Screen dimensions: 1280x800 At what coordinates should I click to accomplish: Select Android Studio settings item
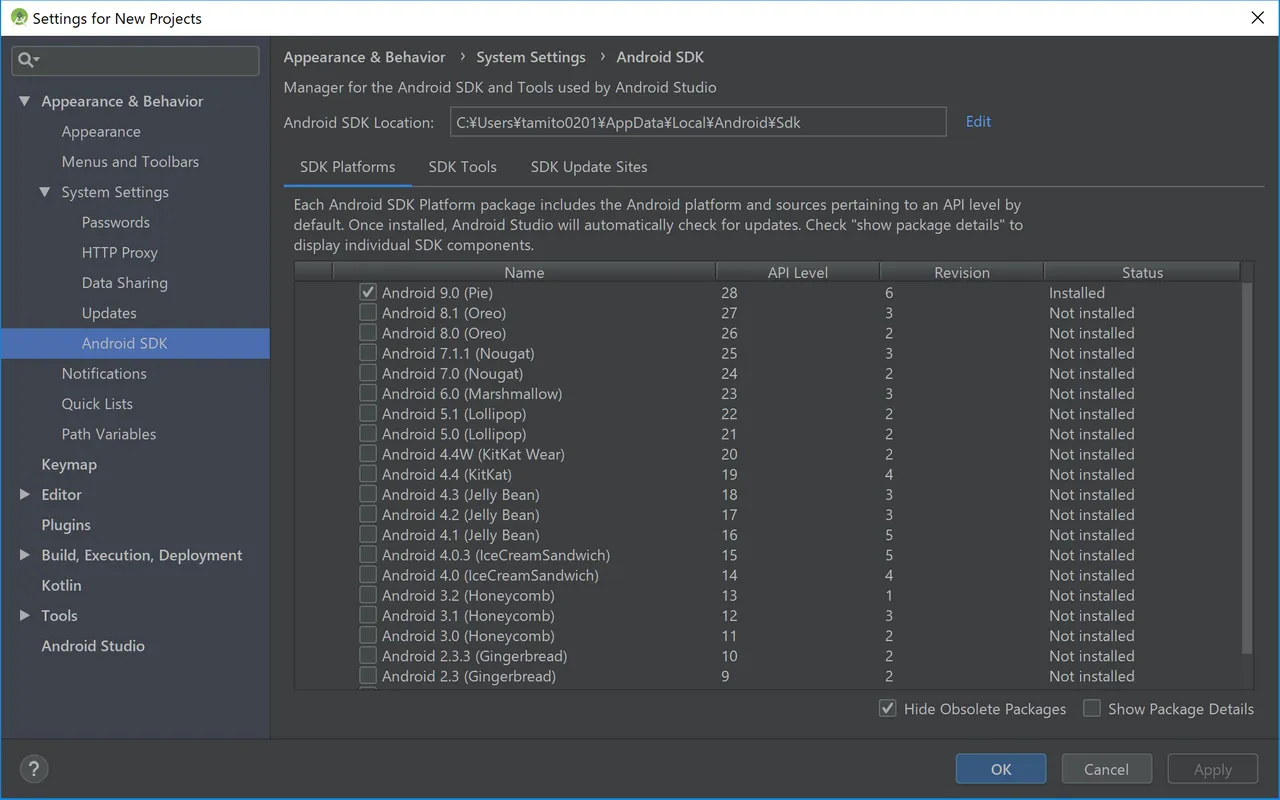[93, 646]
